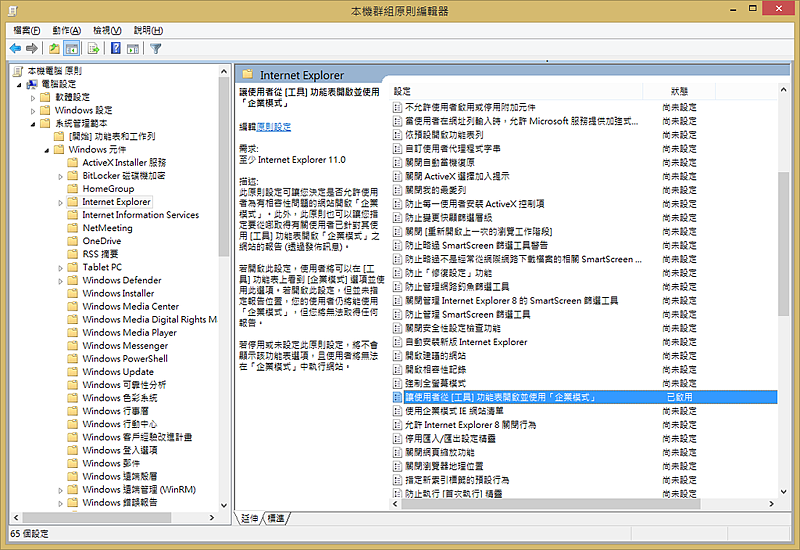The image size is (800, 550).
Task: Click the forward arrow toolbar icon
Action: (x=32, y=48)
